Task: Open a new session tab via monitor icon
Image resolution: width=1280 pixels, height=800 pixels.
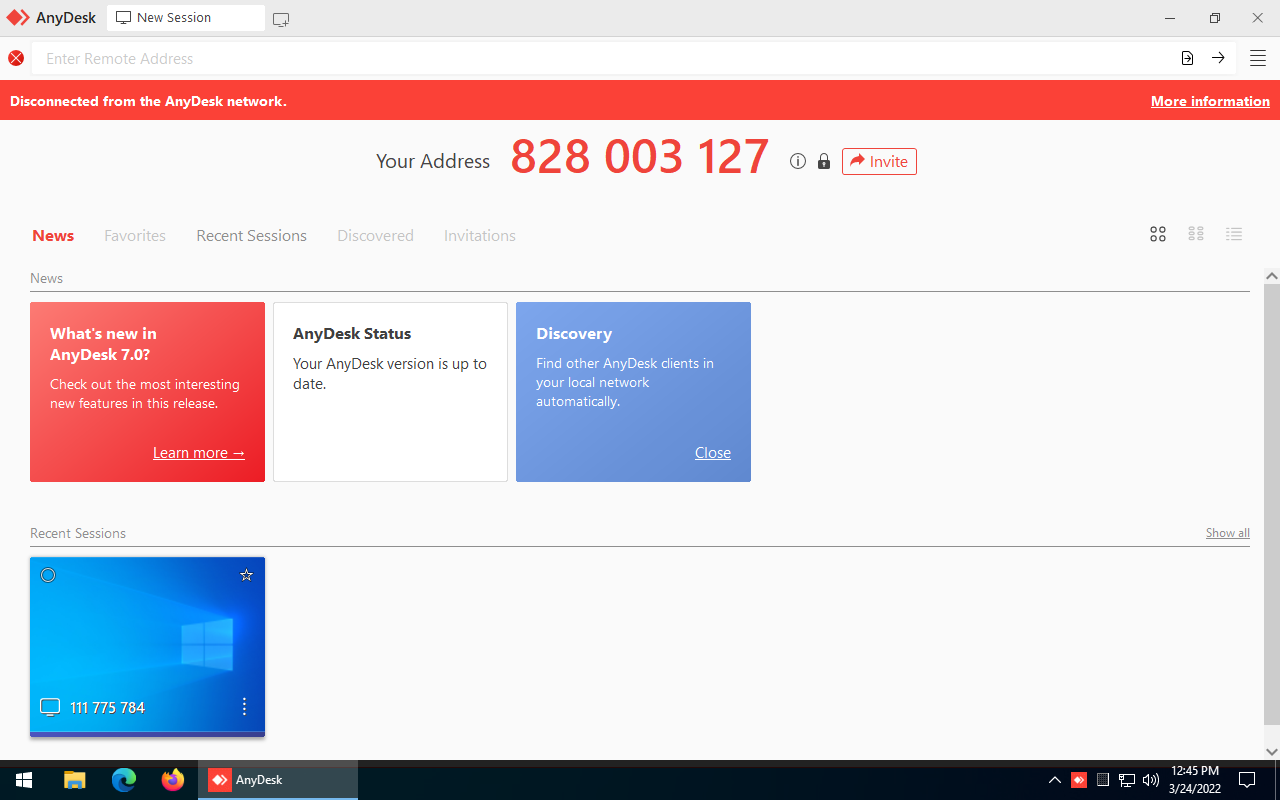Action: [280, 18]
